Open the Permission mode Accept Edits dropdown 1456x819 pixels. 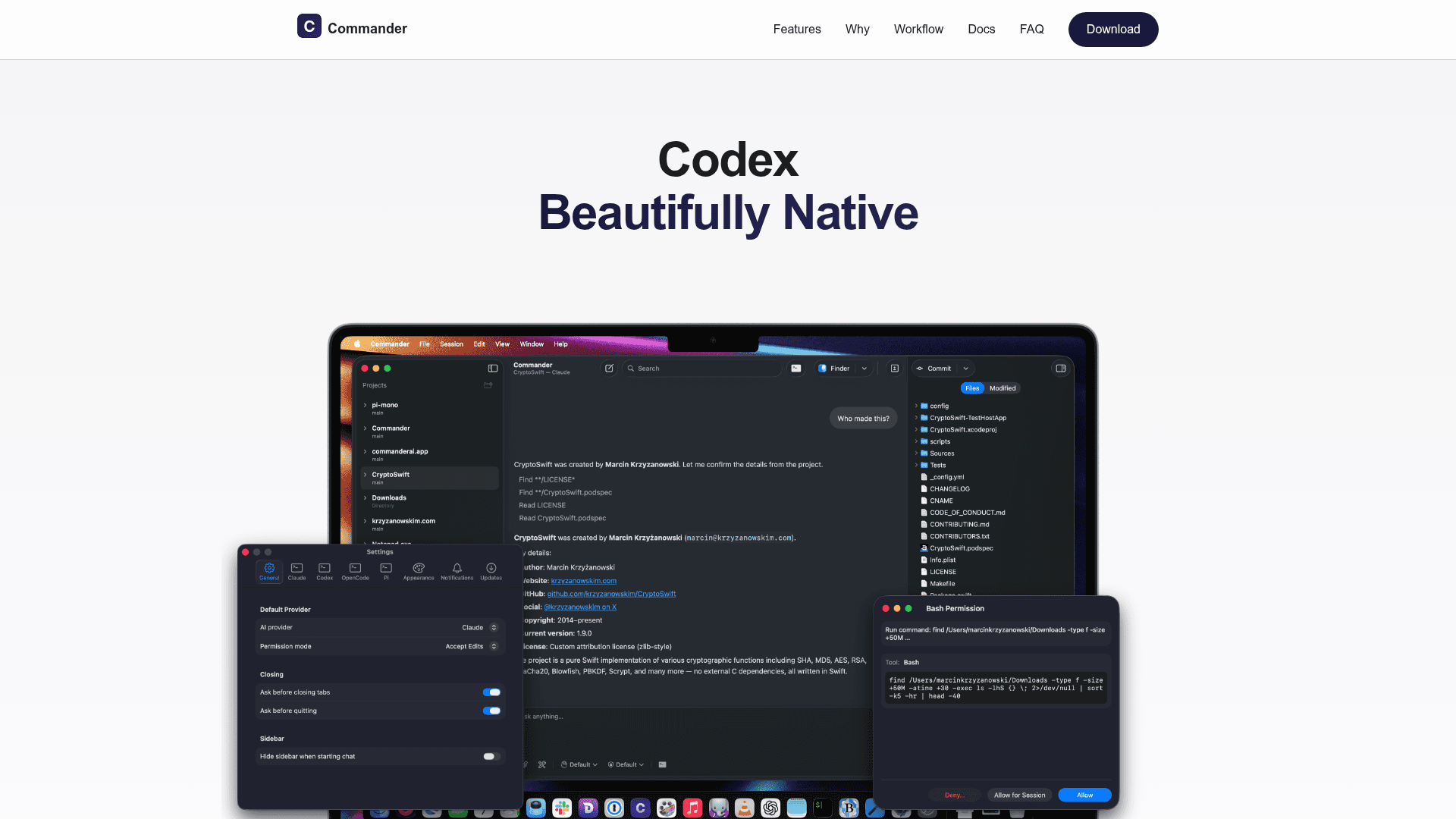pyautogui.click(x=471, y=646)
